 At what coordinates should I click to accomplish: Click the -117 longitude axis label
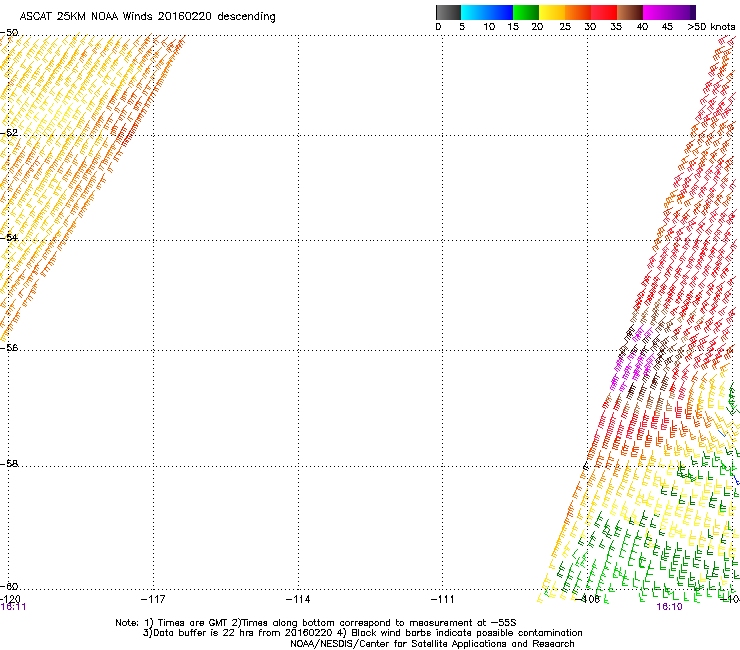click(153, 599)
